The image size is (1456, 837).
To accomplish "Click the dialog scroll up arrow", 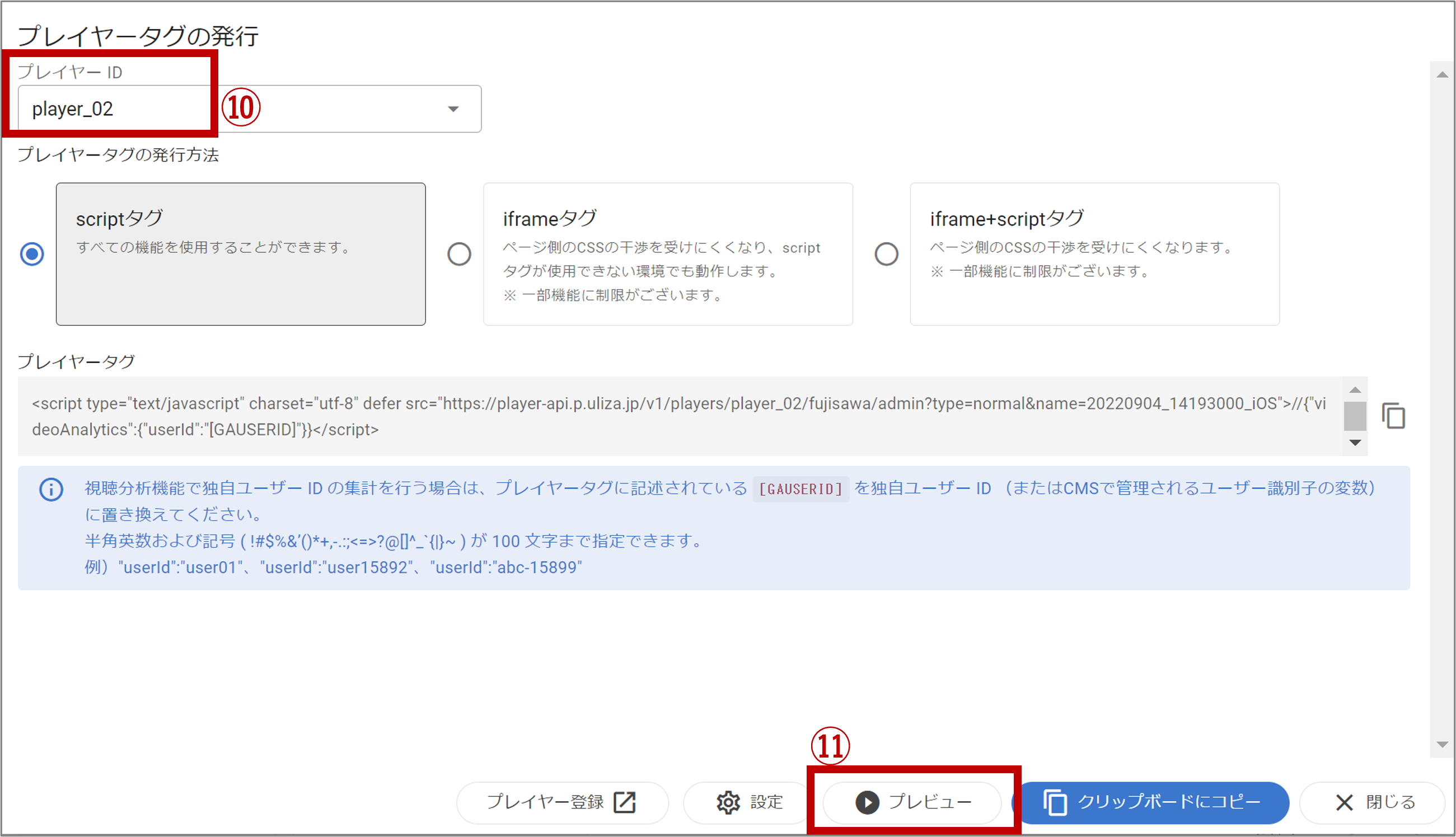I will [x=1442, y=74].
